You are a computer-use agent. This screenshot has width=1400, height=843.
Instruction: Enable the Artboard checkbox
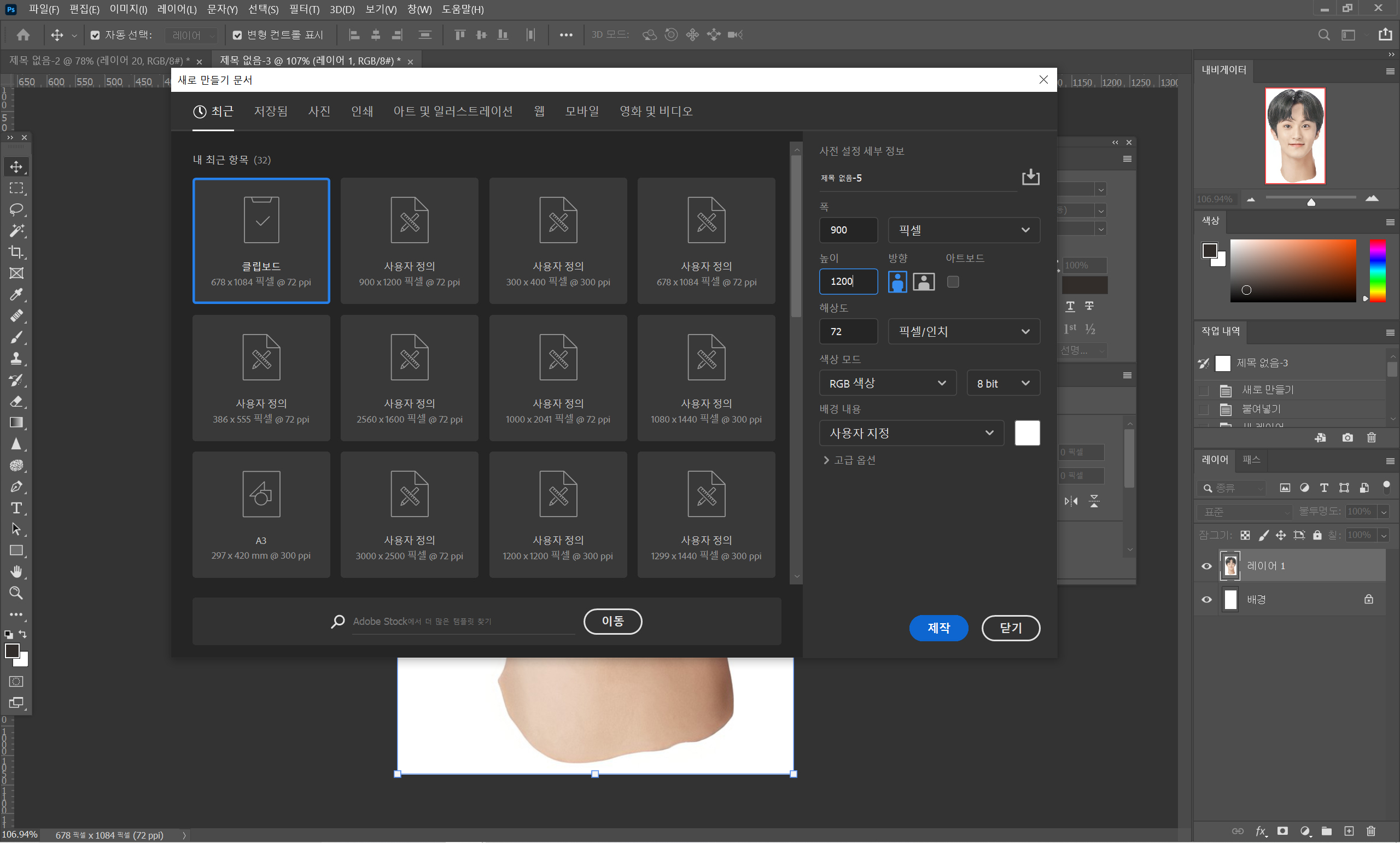(x=953, y=282)
